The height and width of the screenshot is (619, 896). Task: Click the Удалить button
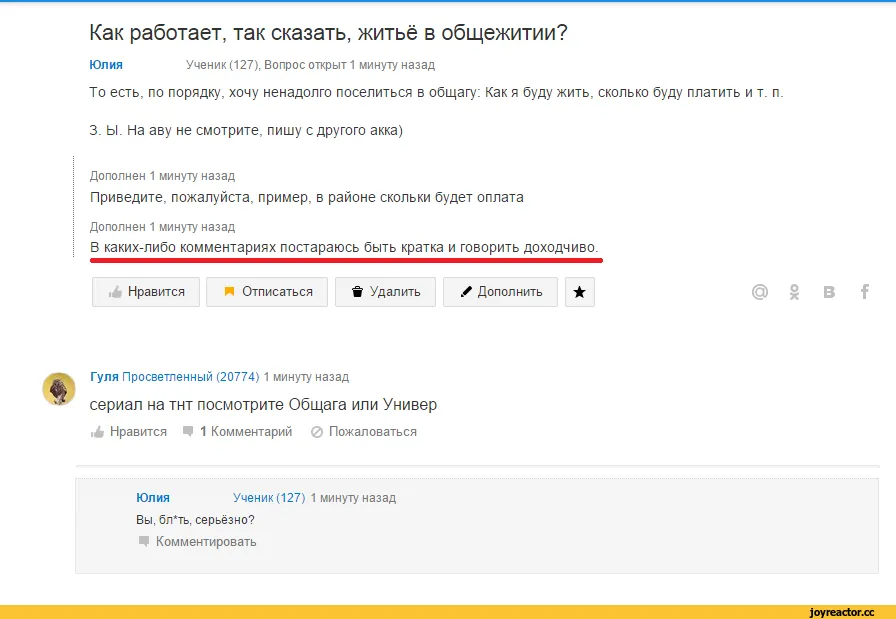point(385,292)
